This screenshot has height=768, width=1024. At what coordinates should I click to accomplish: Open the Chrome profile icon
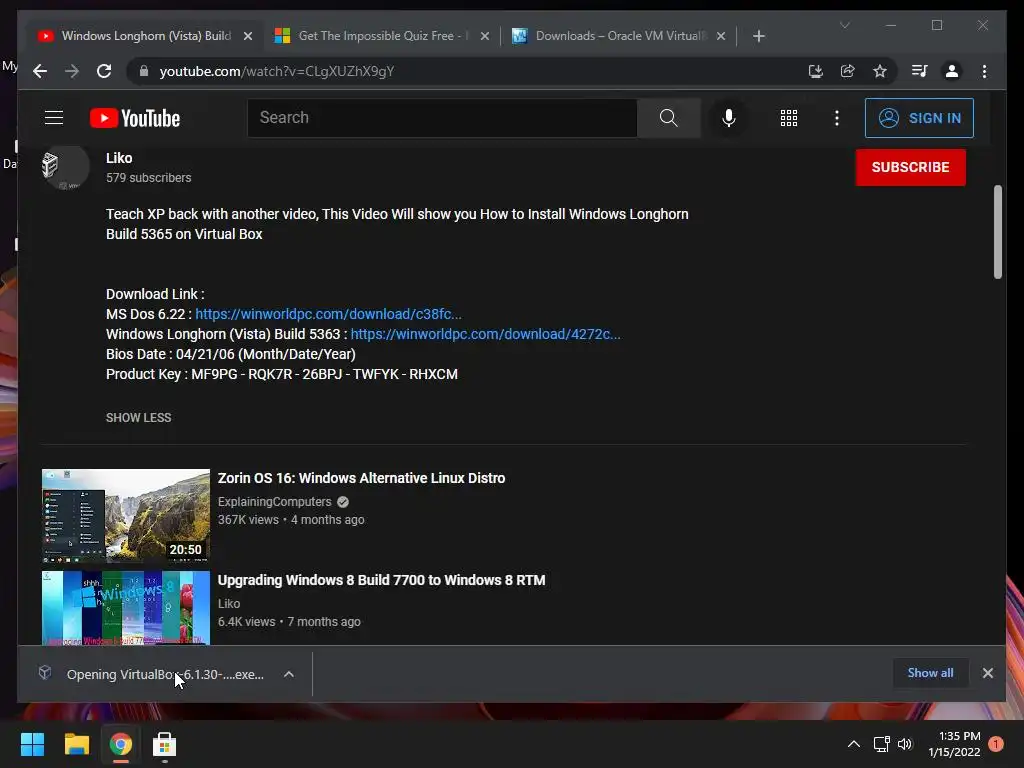[952, 71]
